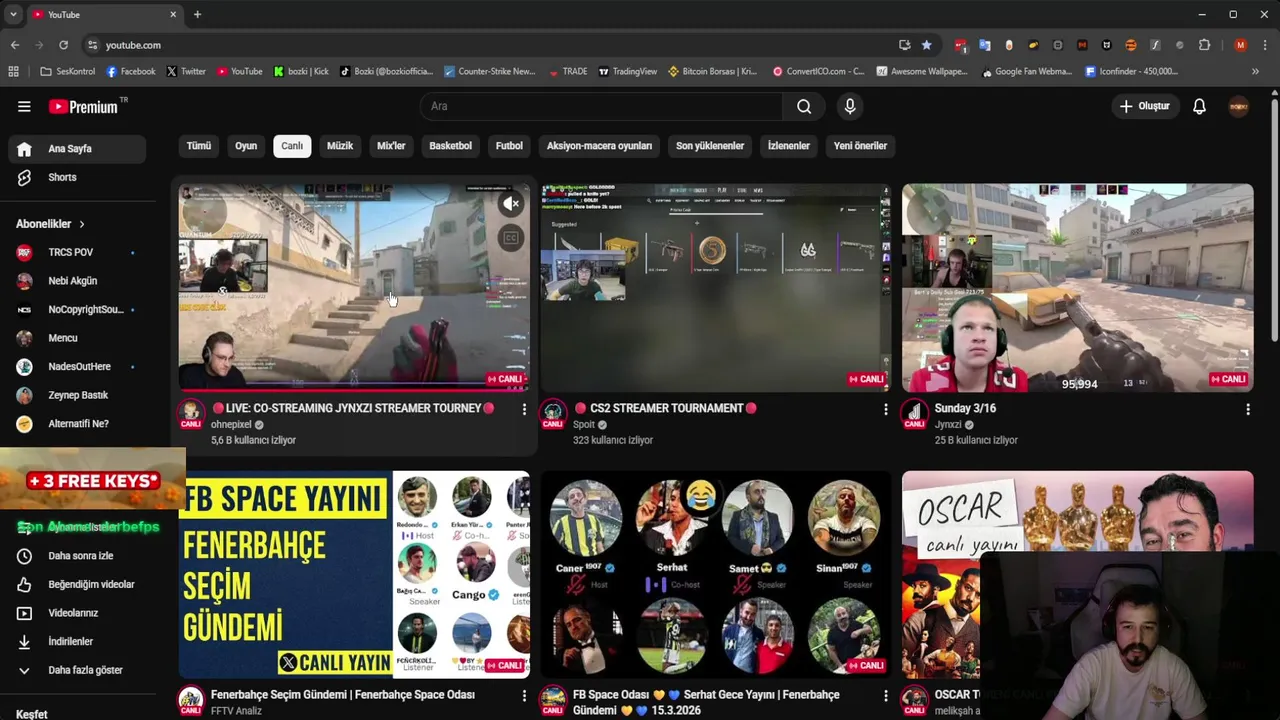Start voice search with the microphone

(850, 106)
